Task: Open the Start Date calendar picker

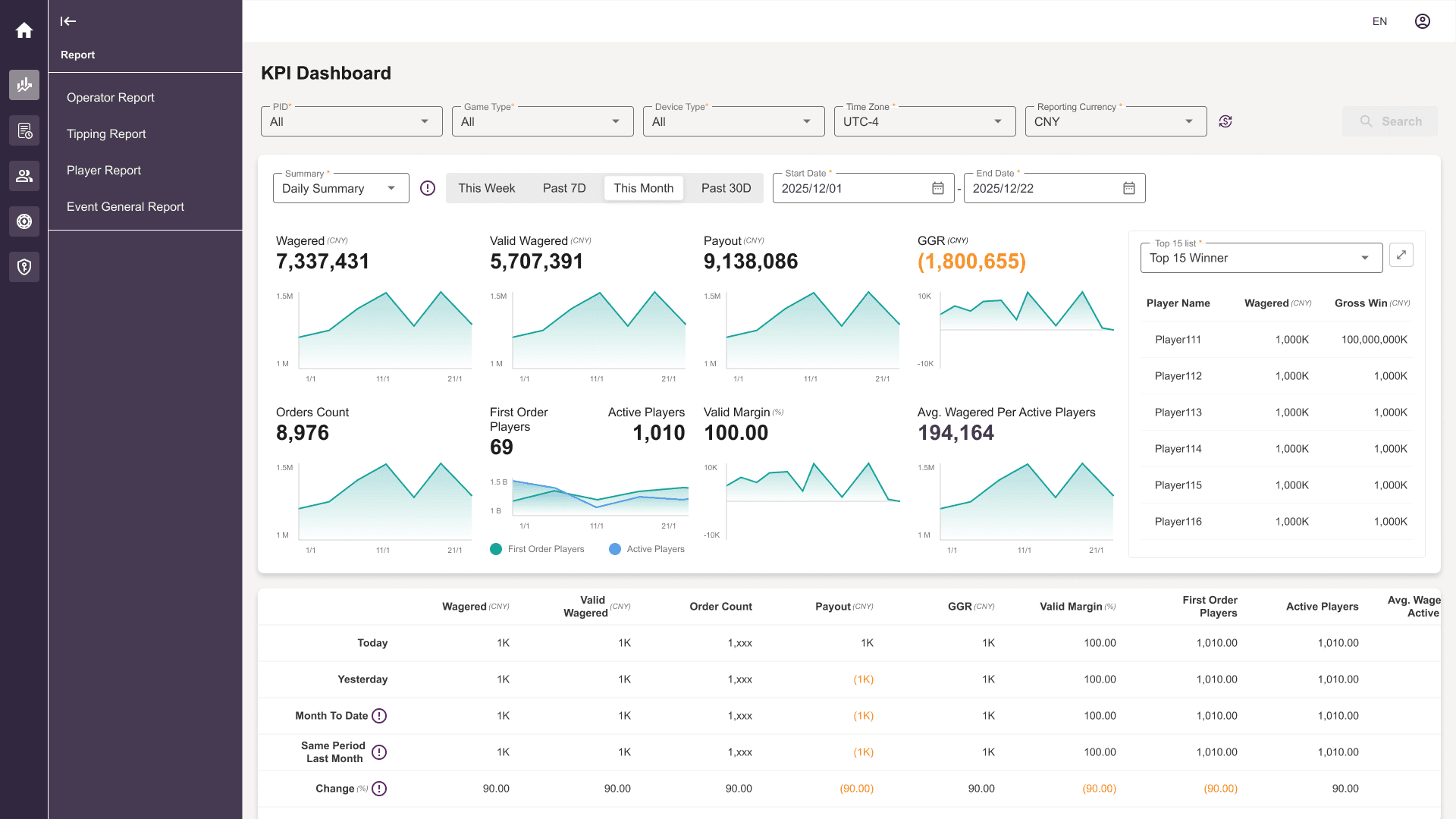Action: pyautogui.click(x=938, y=188)
